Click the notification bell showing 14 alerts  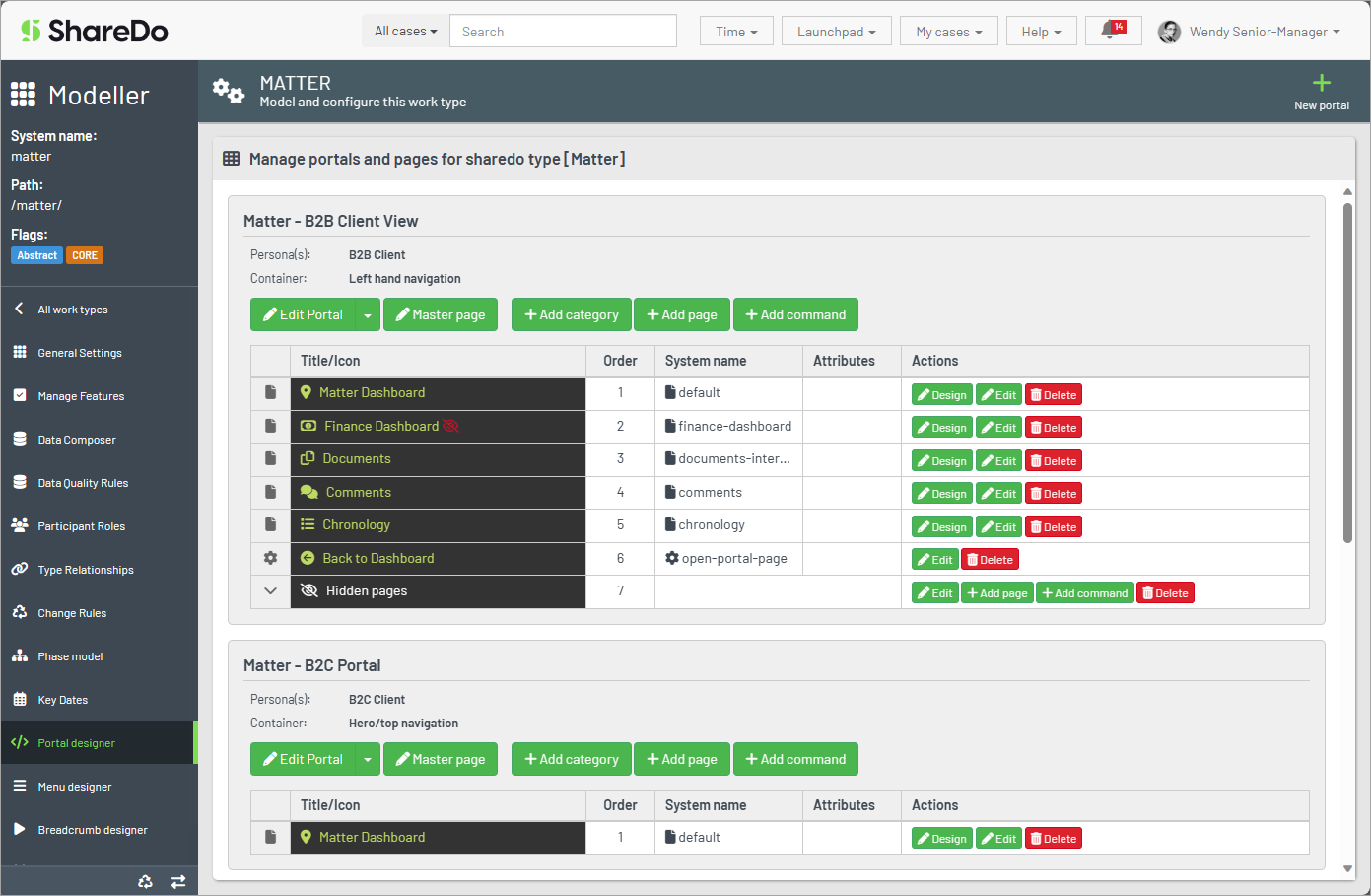tap(1113, 31)
